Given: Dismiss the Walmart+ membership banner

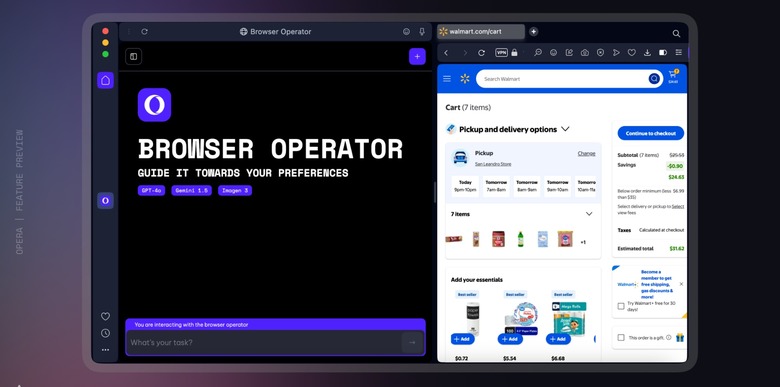Looking at the screenshot, I should [x=681, y=284].
